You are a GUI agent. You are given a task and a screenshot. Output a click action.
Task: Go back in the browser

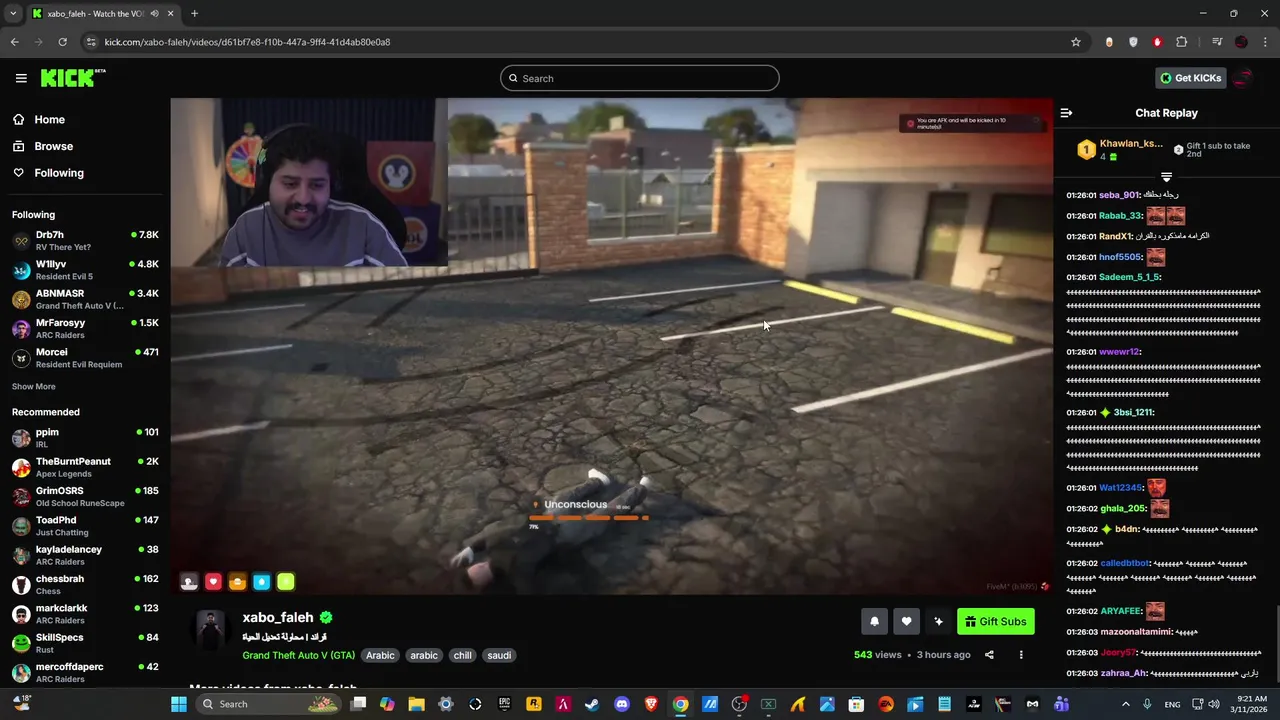[x=14, y=42]
